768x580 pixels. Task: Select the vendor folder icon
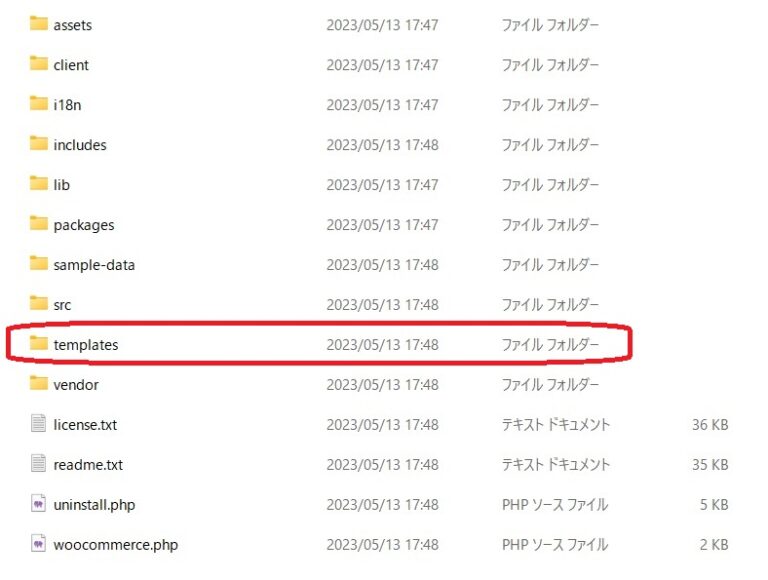[x=39, y=384]
